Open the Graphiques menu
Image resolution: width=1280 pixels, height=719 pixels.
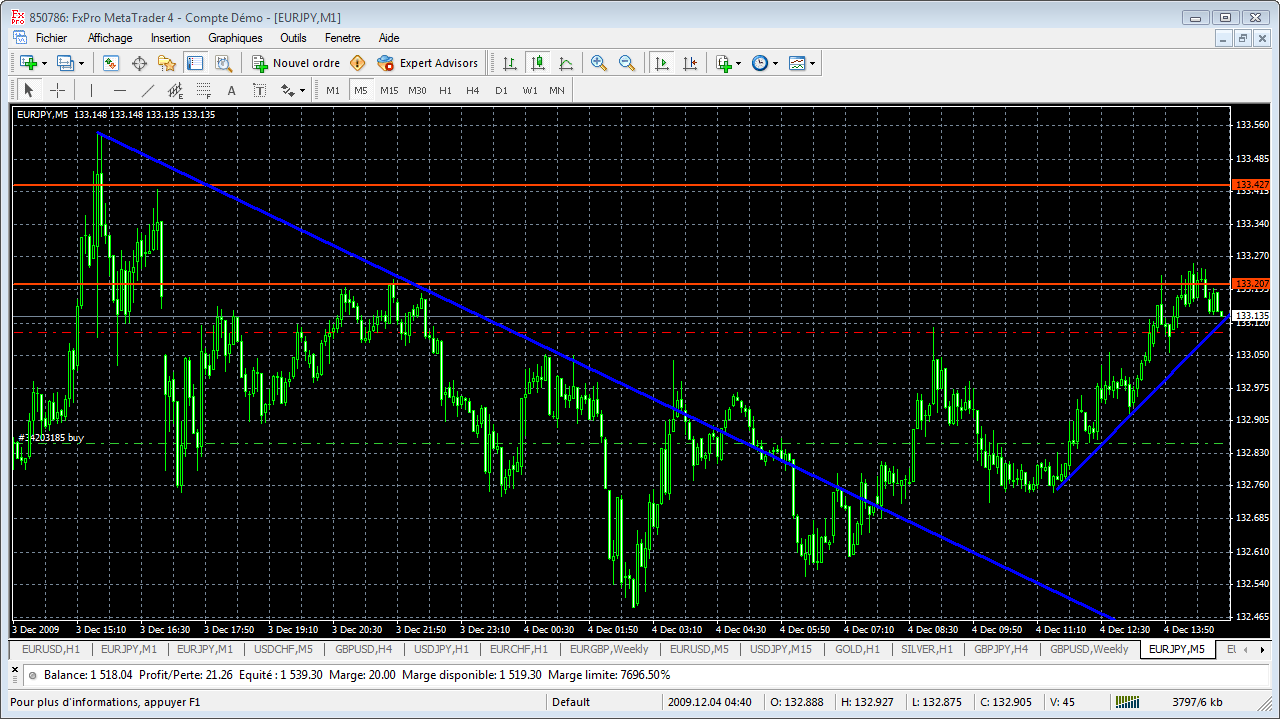tap(235, 38)
